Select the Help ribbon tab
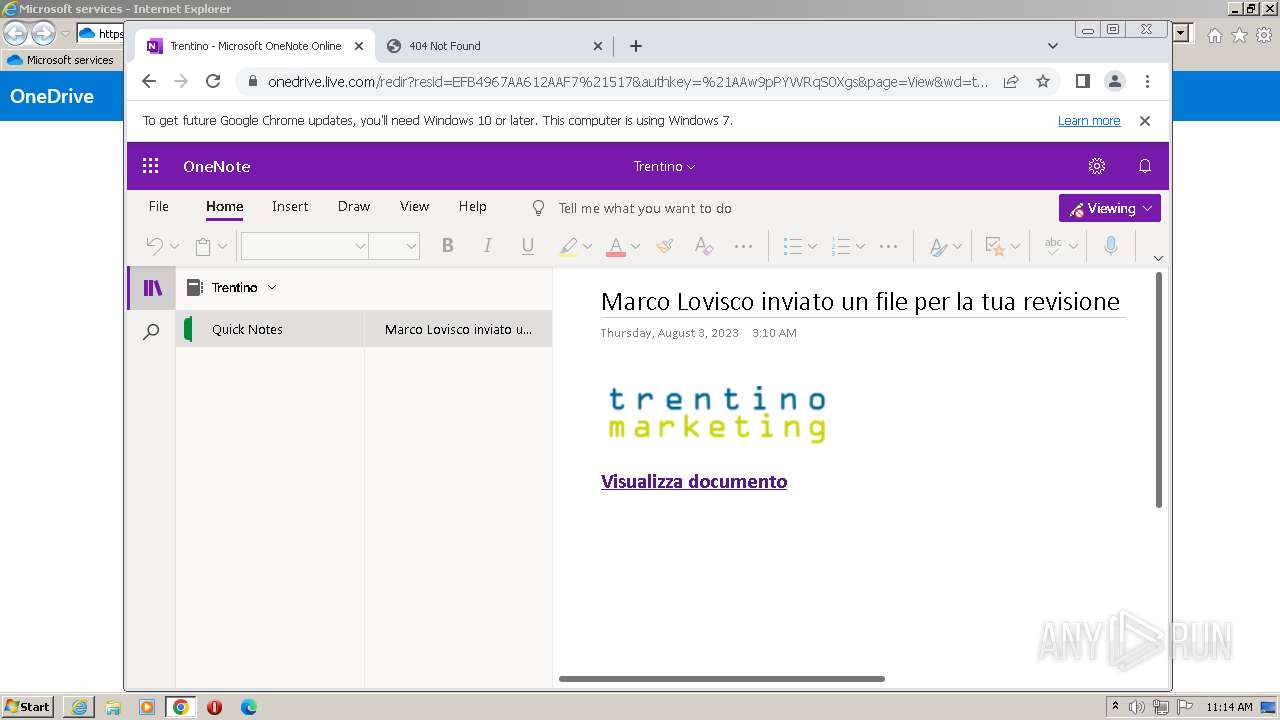 pyautogui.click(x=473, y=206)
